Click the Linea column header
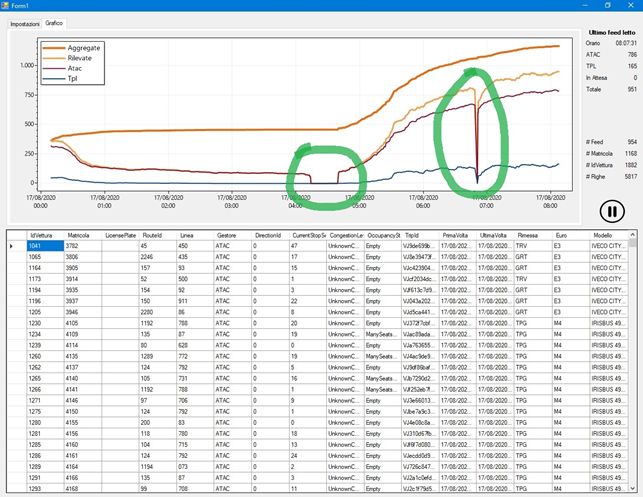Image resolution: width=643 pixels, height=497 pixels. 188,234
